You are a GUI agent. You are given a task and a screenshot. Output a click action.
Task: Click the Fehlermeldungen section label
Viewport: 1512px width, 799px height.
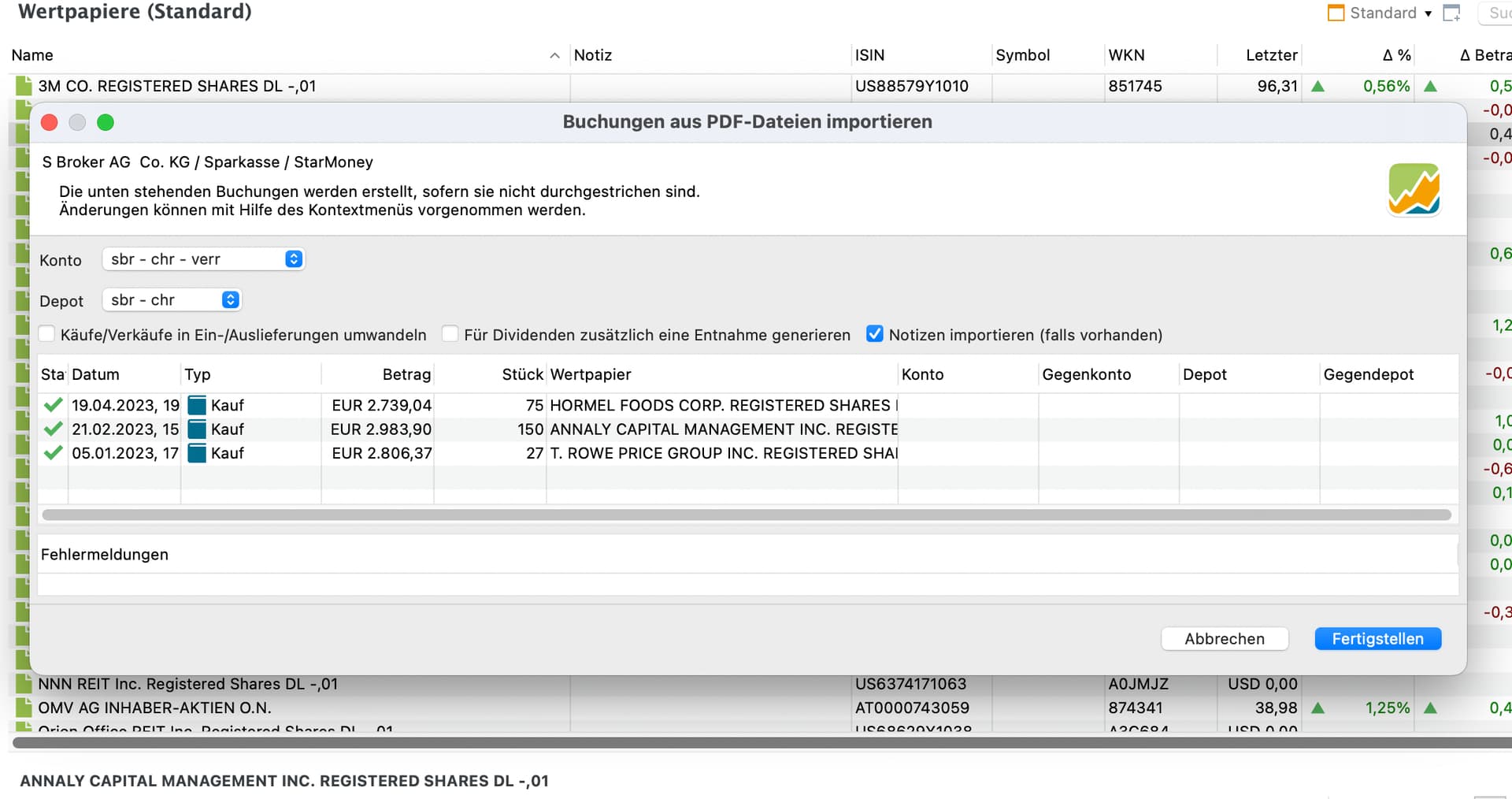(105, 555)
